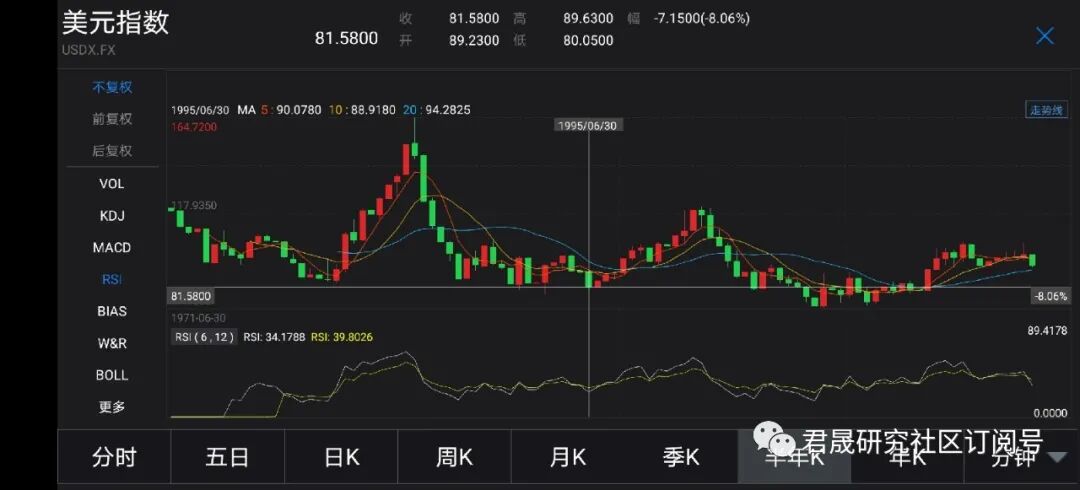Switch indicator to BOLL
Viewport: 1080px width, 490px height.
(112, 375)
